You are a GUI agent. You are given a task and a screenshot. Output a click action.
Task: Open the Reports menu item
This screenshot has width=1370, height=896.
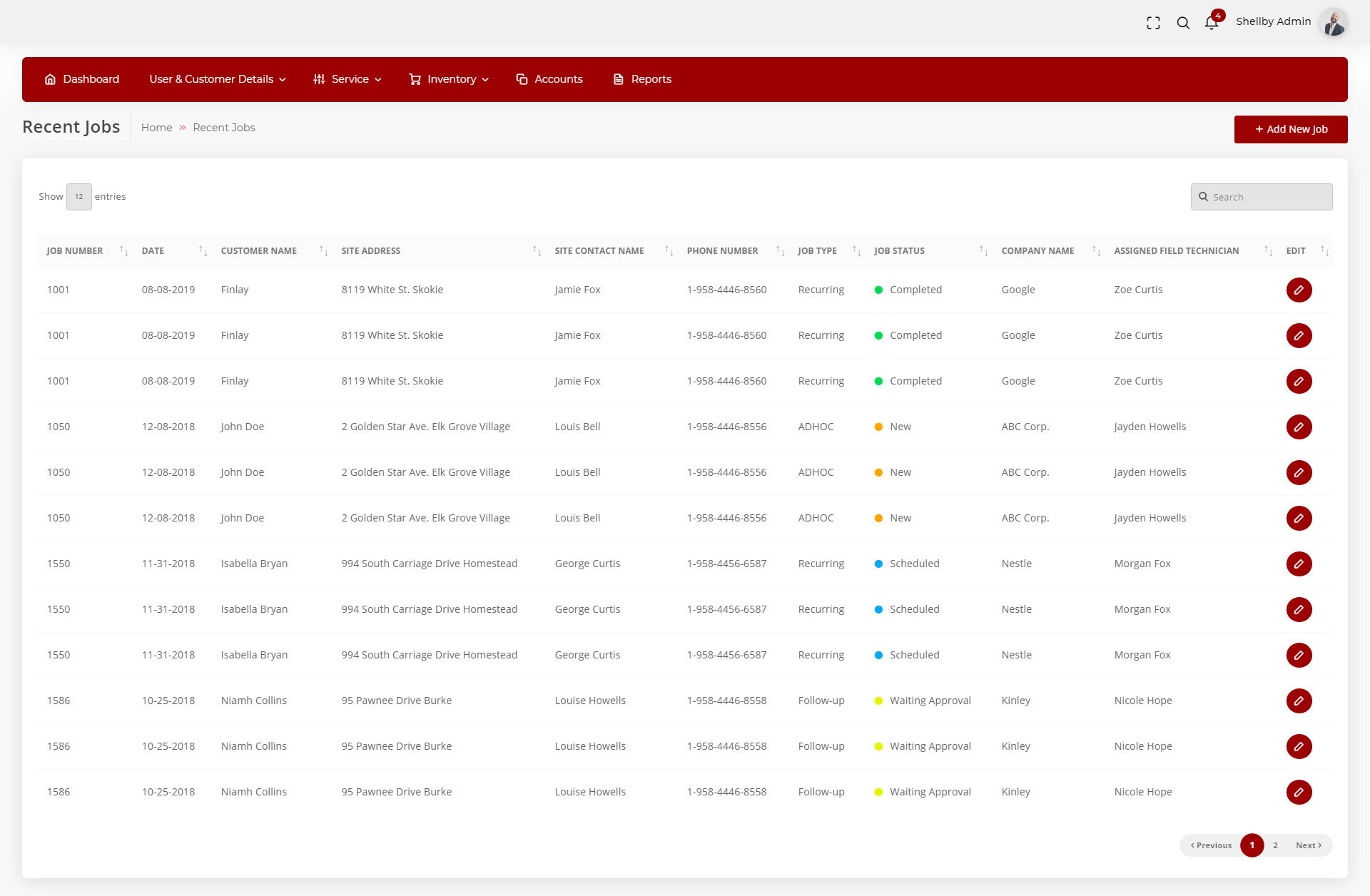click(642, 79)
